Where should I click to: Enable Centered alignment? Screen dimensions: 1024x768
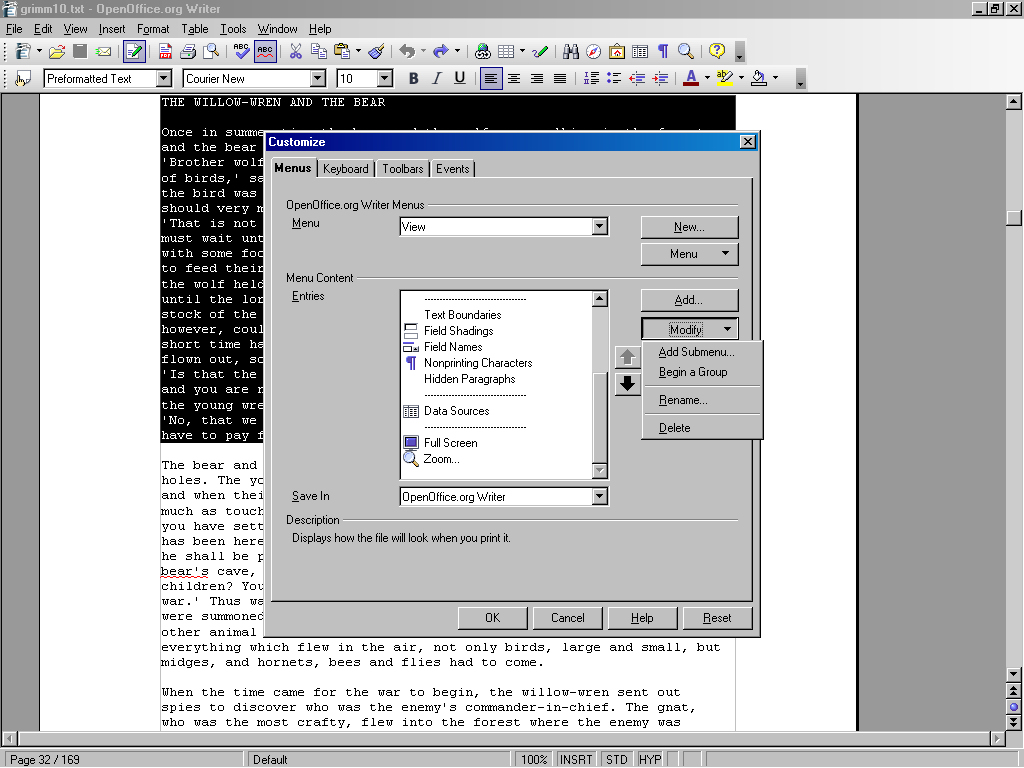point(514,79)
